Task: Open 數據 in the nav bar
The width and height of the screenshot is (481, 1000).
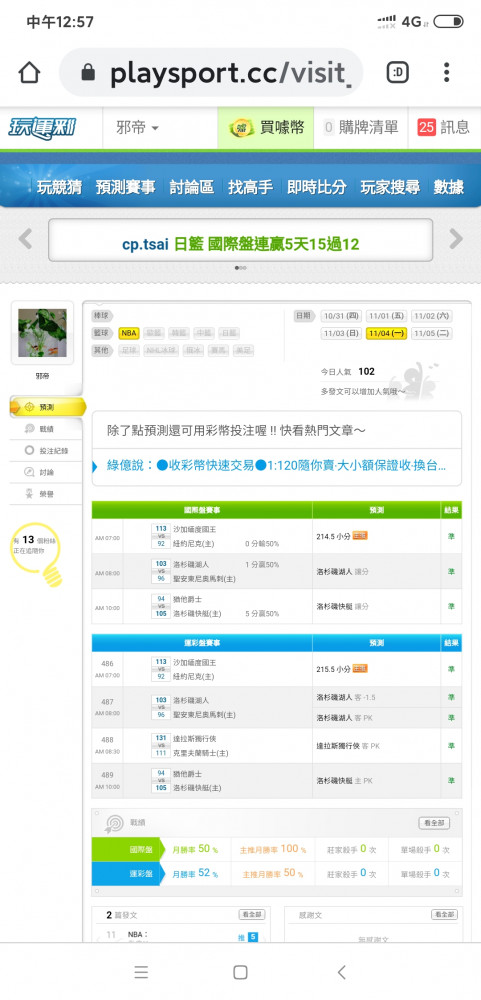Action: pyautogui.click(x=449, y=187)
